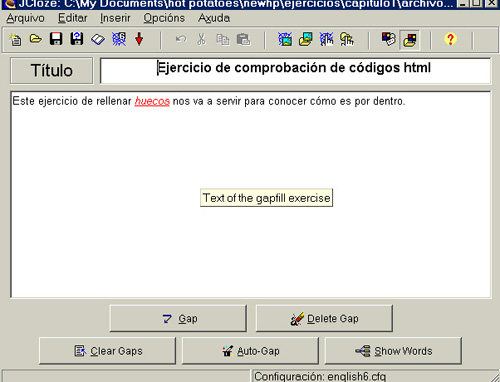Viewport: 500px width, 382px height.
Task: Insert picture from web with web-image icon
Action: (x=285, y=39)
